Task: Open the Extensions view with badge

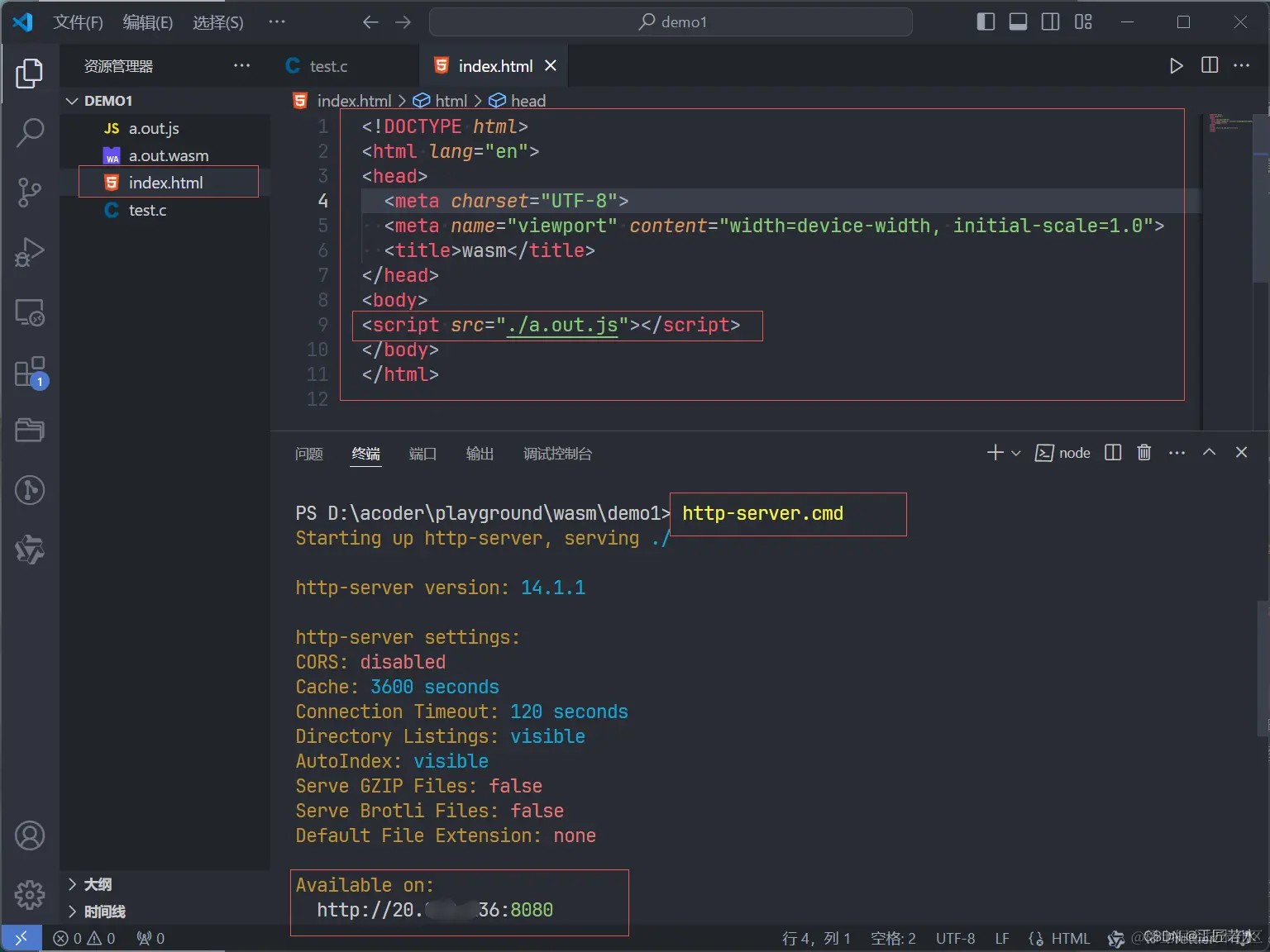Action: [30, 372]
